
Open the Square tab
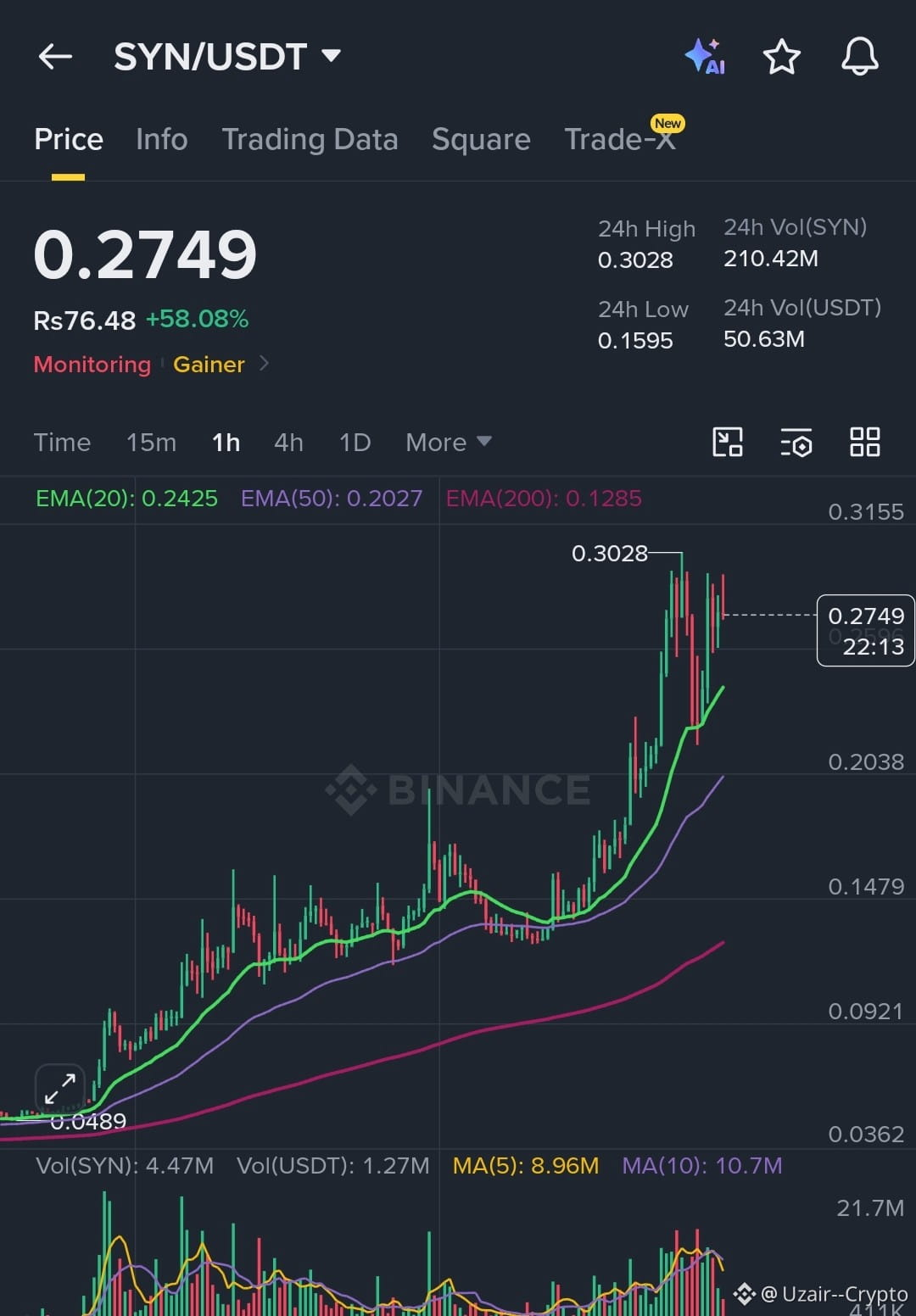481,139
